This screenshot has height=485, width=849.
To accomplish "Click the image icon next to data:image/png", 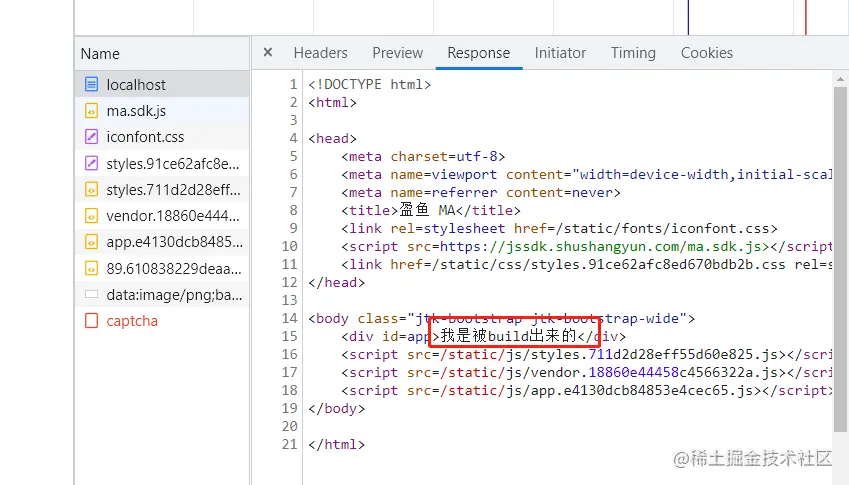I will point(92,294).
